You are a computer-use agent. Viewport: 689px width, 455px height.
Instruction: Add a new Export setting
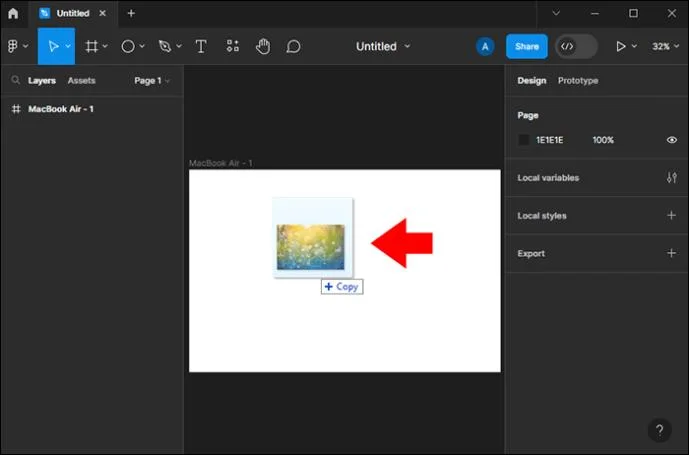(x=671, y=253)
